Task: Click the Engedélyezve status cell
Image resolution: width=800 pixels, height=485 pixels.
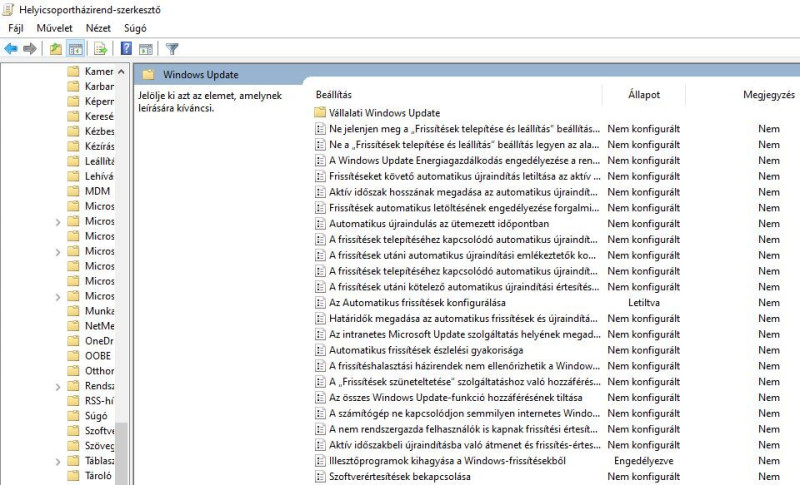Action: tap(644, 461)
